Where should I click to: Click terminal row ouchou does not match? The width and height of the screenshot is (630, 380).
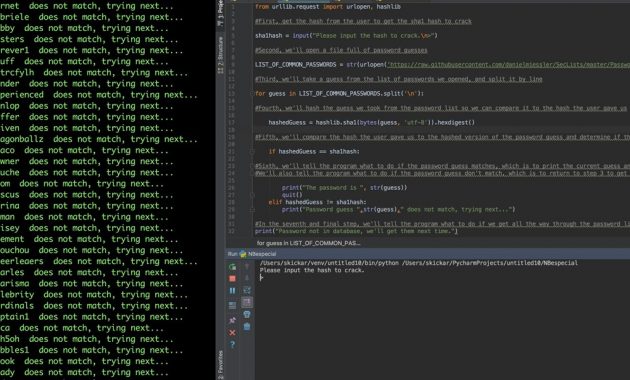pos(92,250)
